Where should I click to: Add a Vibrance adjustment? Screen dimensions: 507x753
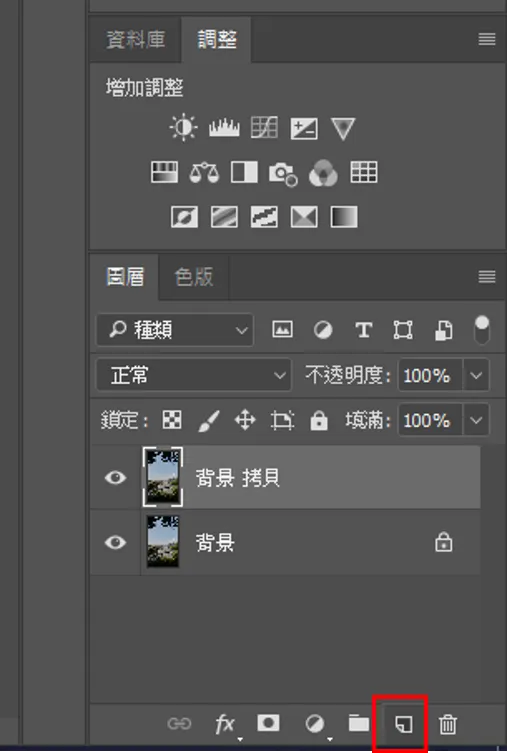click(343, 129)
